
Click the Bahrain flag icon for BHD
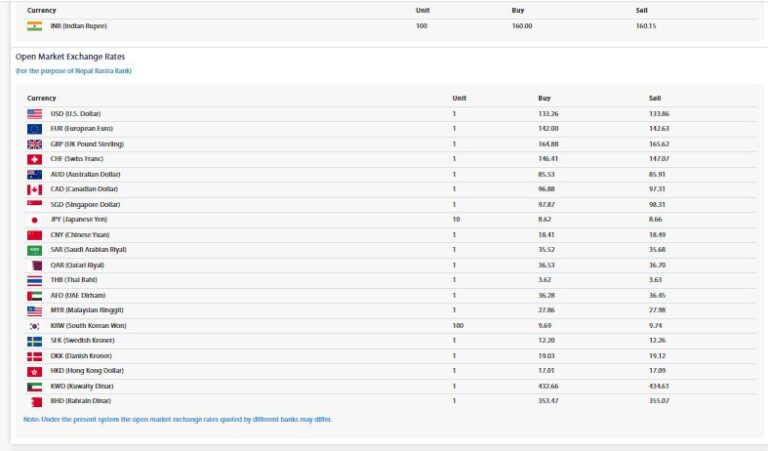click(34, 401)
